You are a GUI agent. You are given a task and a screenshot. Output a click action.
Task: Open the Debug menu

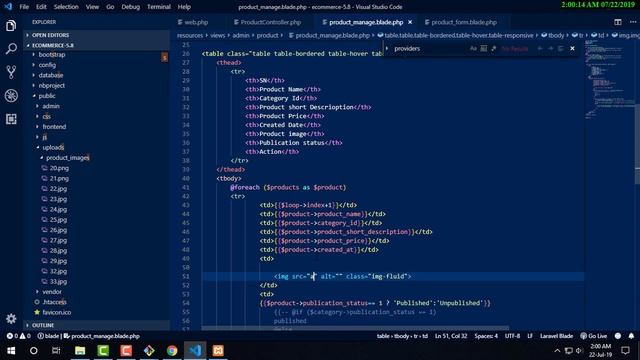(x=130, y=7)
